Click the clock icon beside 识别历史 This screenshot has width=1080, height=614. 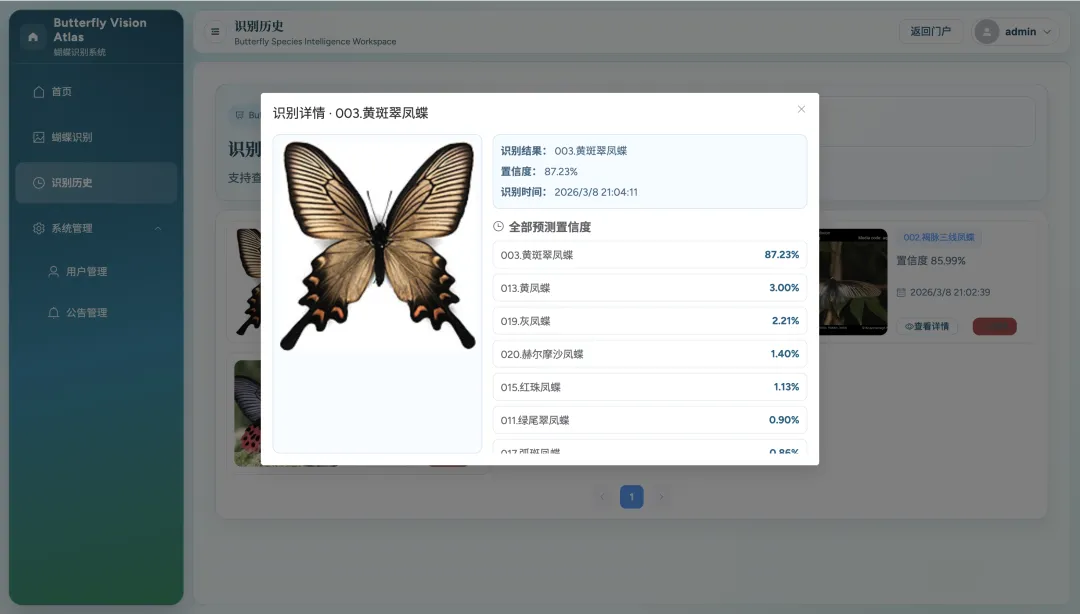click(x=39, y=183)
